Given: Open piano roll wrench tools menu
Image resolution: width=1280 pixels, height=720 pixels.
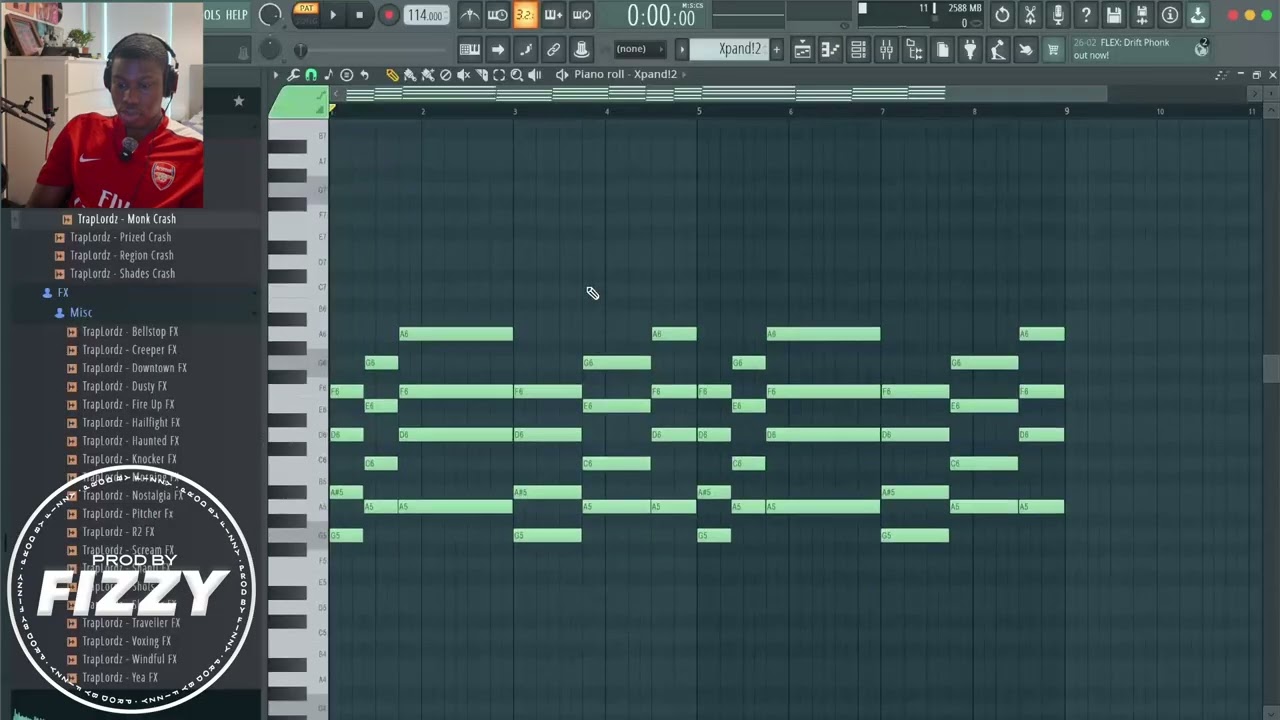Looking at the screenshot, I should click(293, 75).
